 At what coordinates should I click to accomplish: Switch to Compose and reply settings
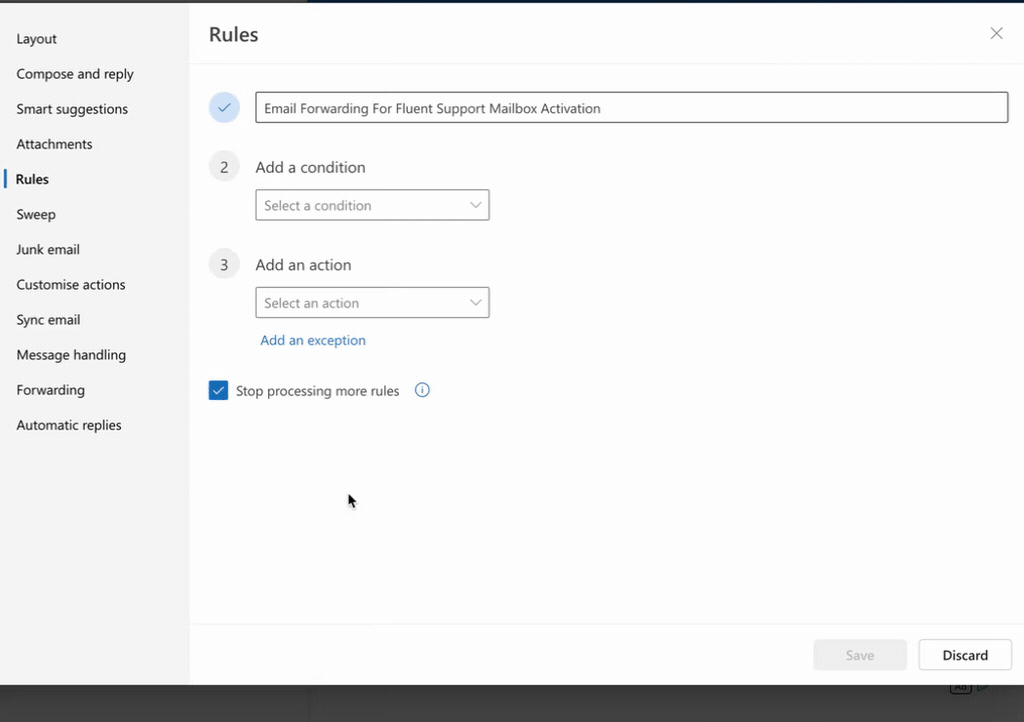74,73
